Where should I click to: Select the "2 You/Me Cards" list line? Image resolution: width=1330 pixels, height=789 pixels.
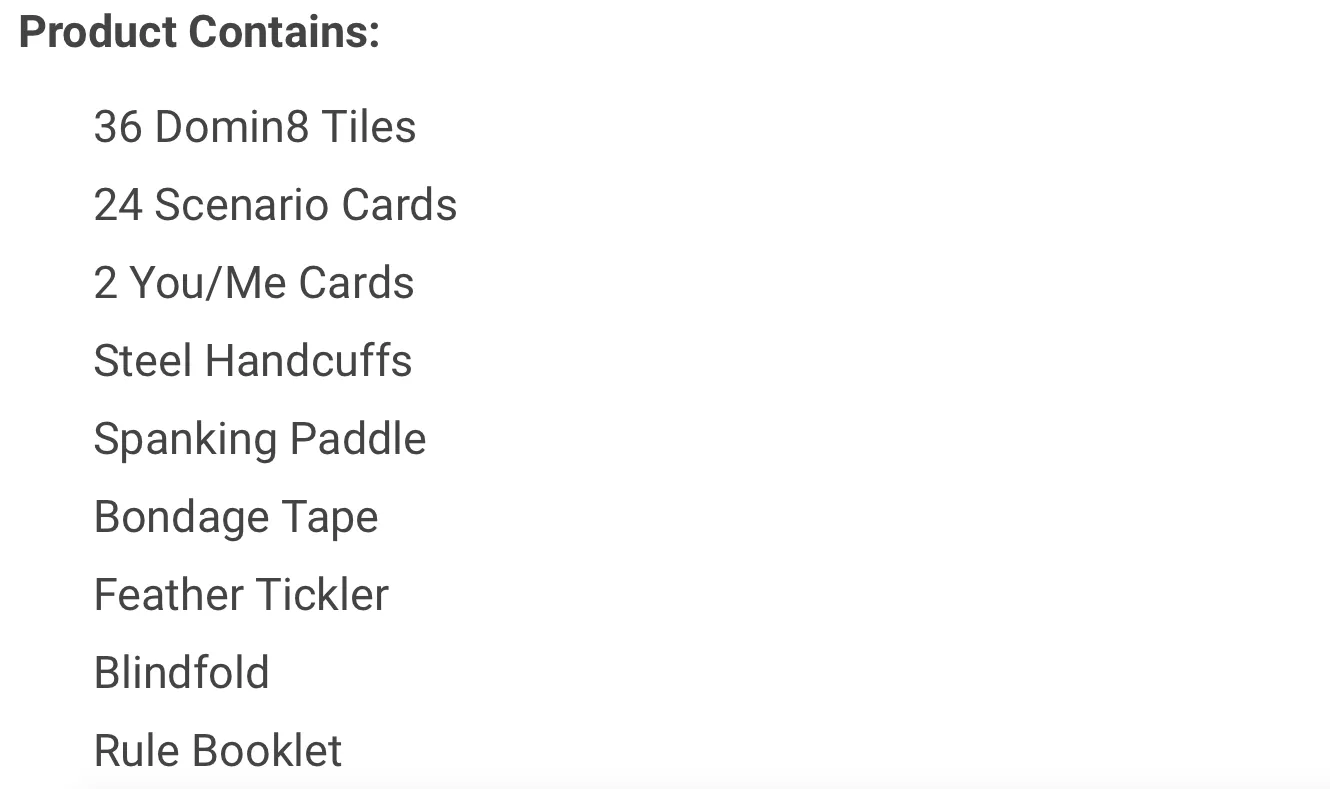pos(254,283)
